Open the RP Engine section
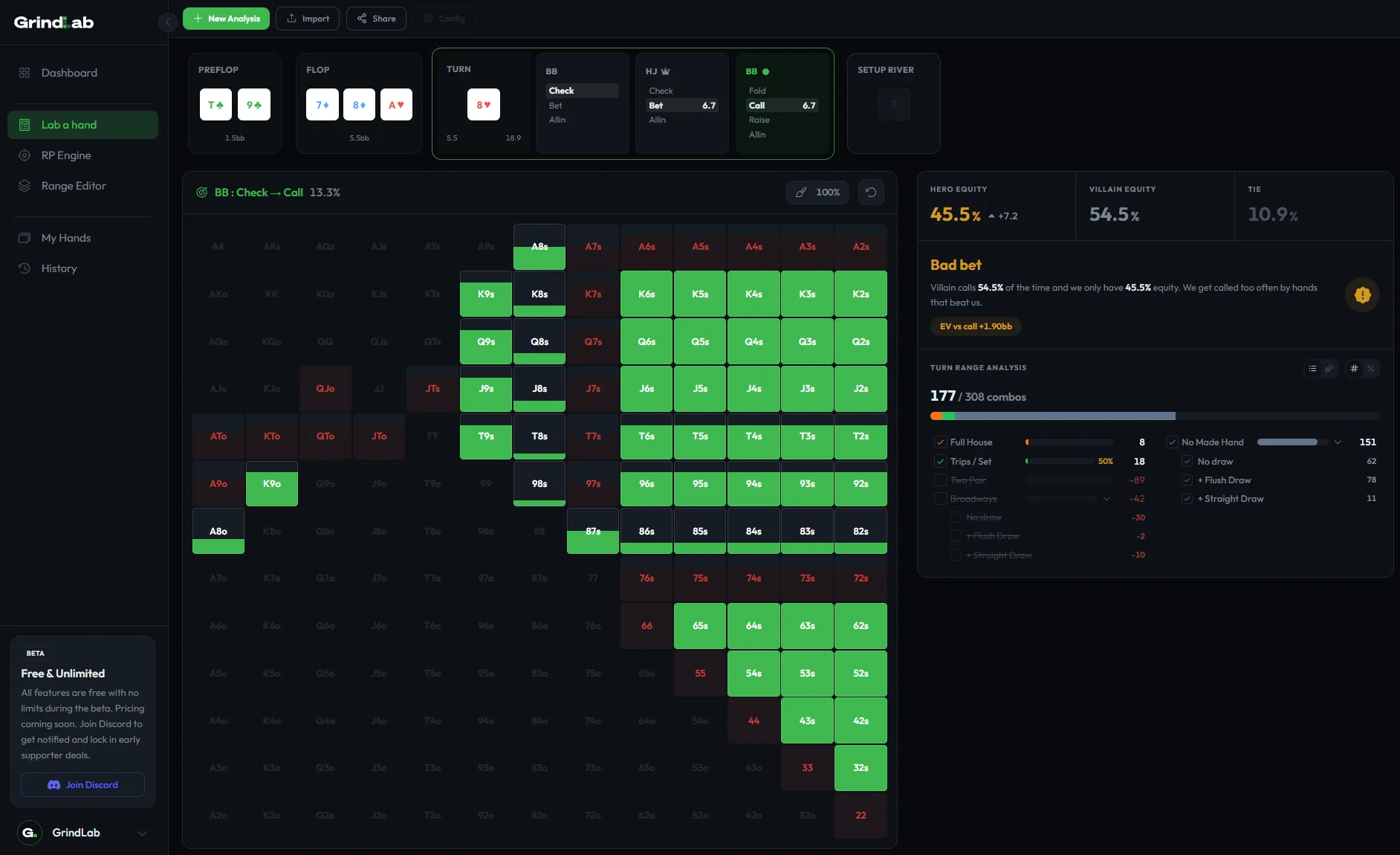The height and width of the screenshot is (855, 1400). pos(65,155)
